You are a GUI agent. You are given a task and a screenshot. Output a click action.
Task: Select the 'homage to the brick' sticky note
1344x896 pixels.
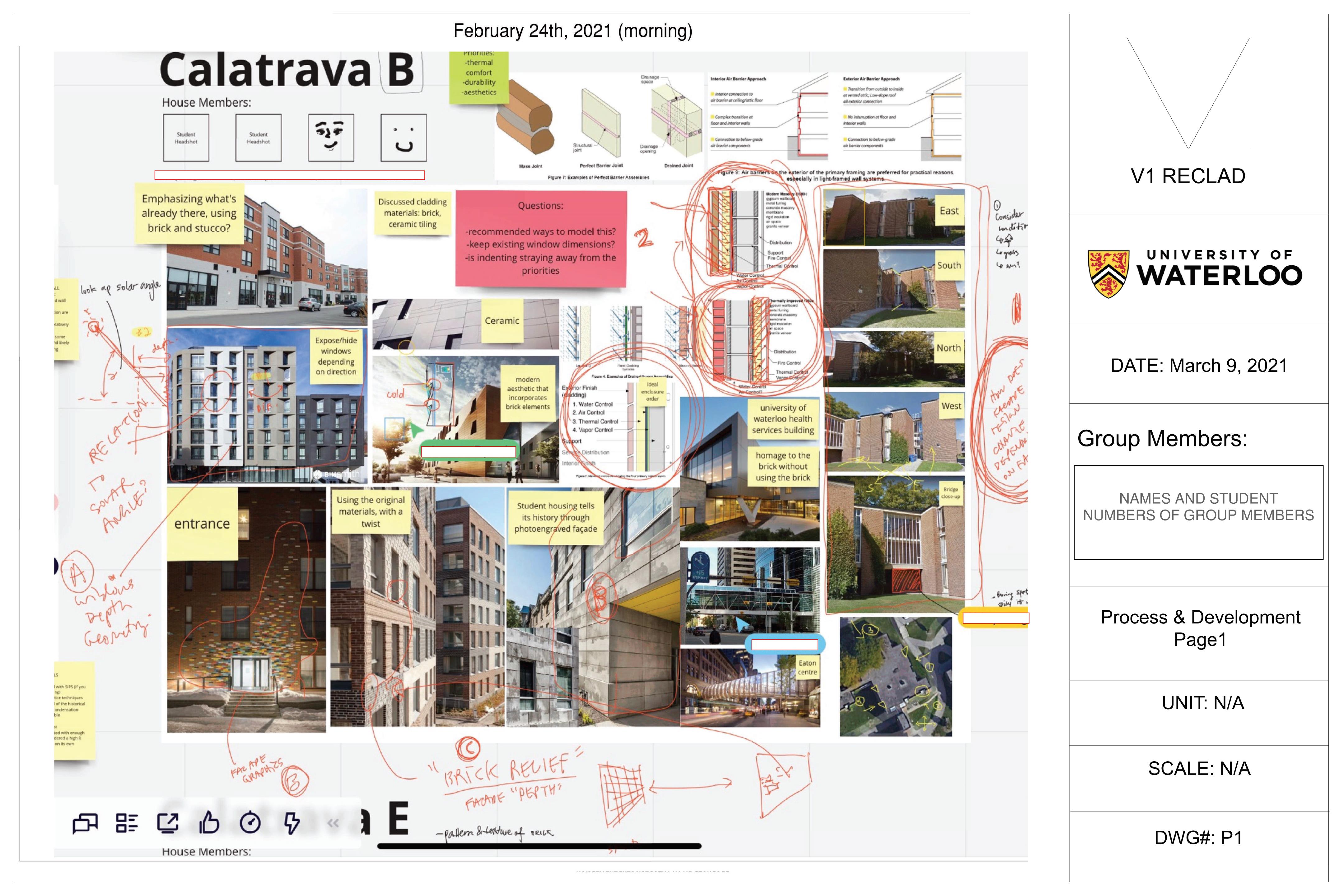tap(783, 466)
